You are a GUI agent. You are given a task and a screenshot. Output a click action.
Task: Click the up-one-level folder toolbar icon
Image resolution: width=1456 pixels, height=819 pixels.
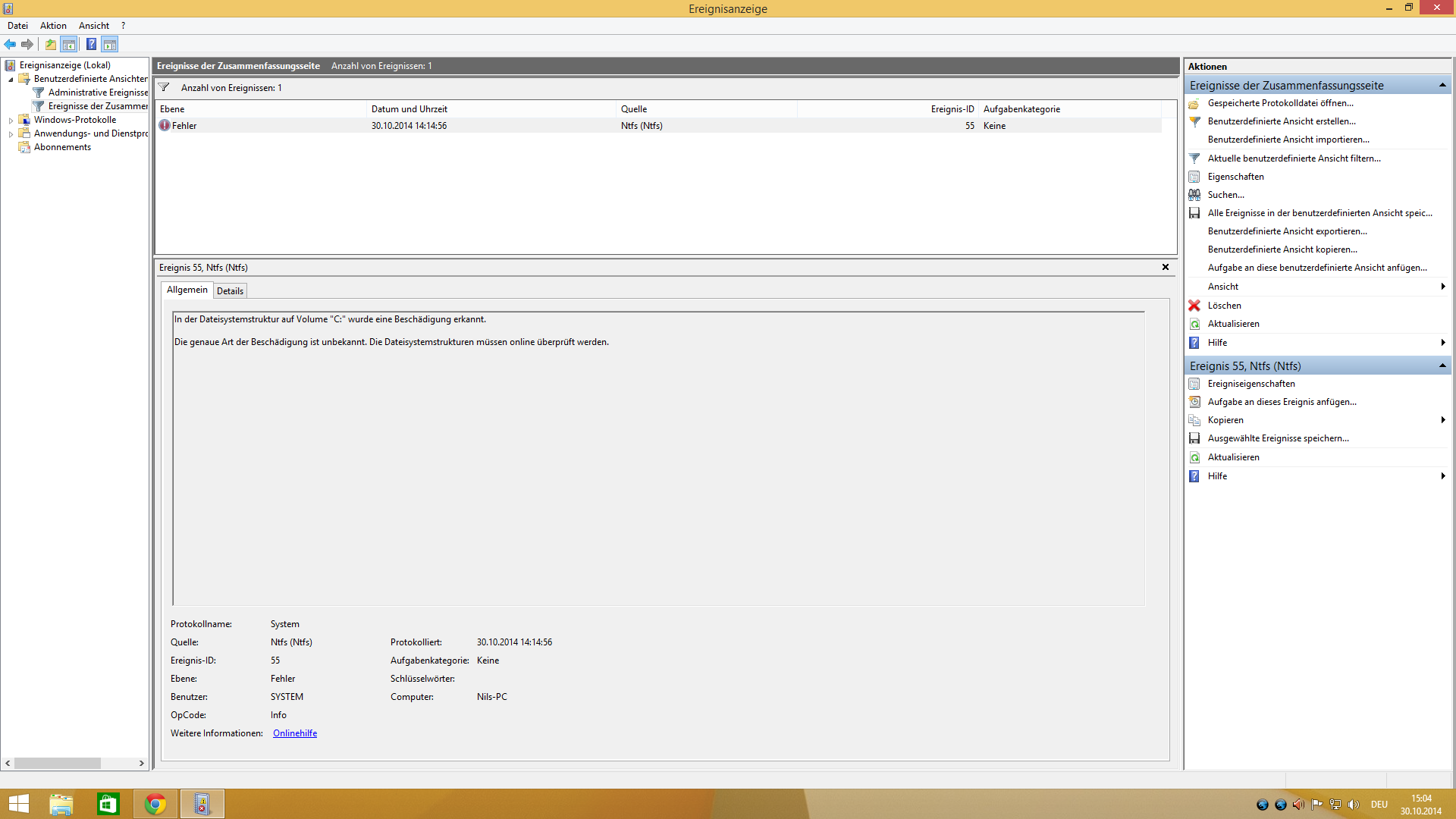50,45
